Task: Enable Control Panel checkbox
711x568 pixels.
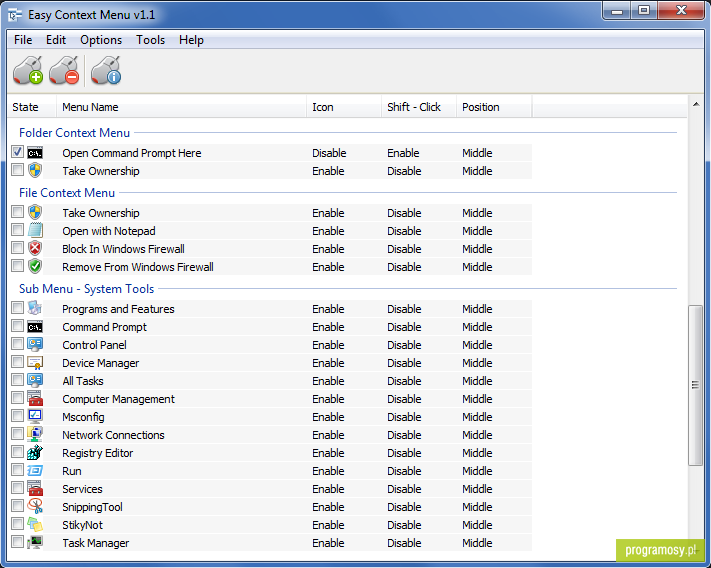Action: click(17, 344)
